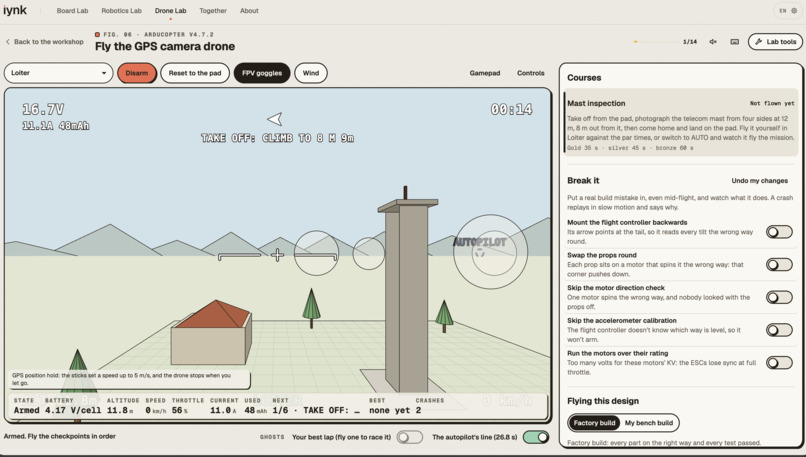This screenshot has height=457, width=806.
Task: Open the Robotics Lab tab
Action: [121, 10]
